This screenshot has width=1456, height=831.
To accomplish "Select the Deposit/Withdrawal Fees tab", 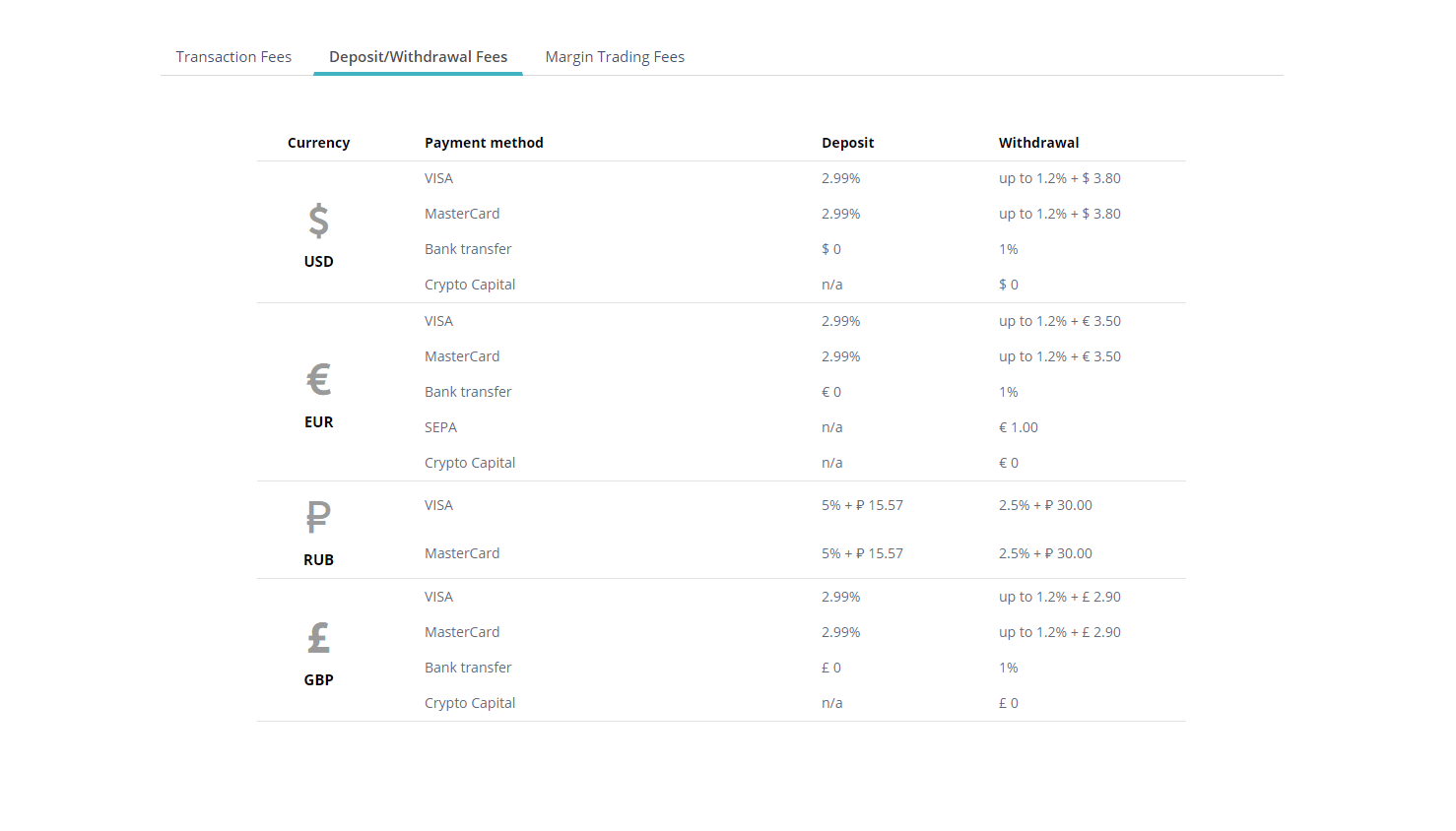I will click(x=418, y=57).
